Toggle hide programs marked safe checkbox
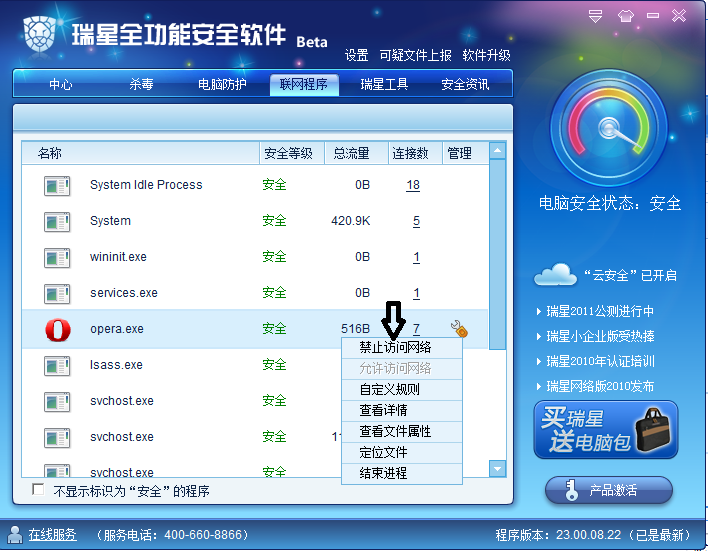Screen dimensions: 708x551 click(x=38, y=490)
